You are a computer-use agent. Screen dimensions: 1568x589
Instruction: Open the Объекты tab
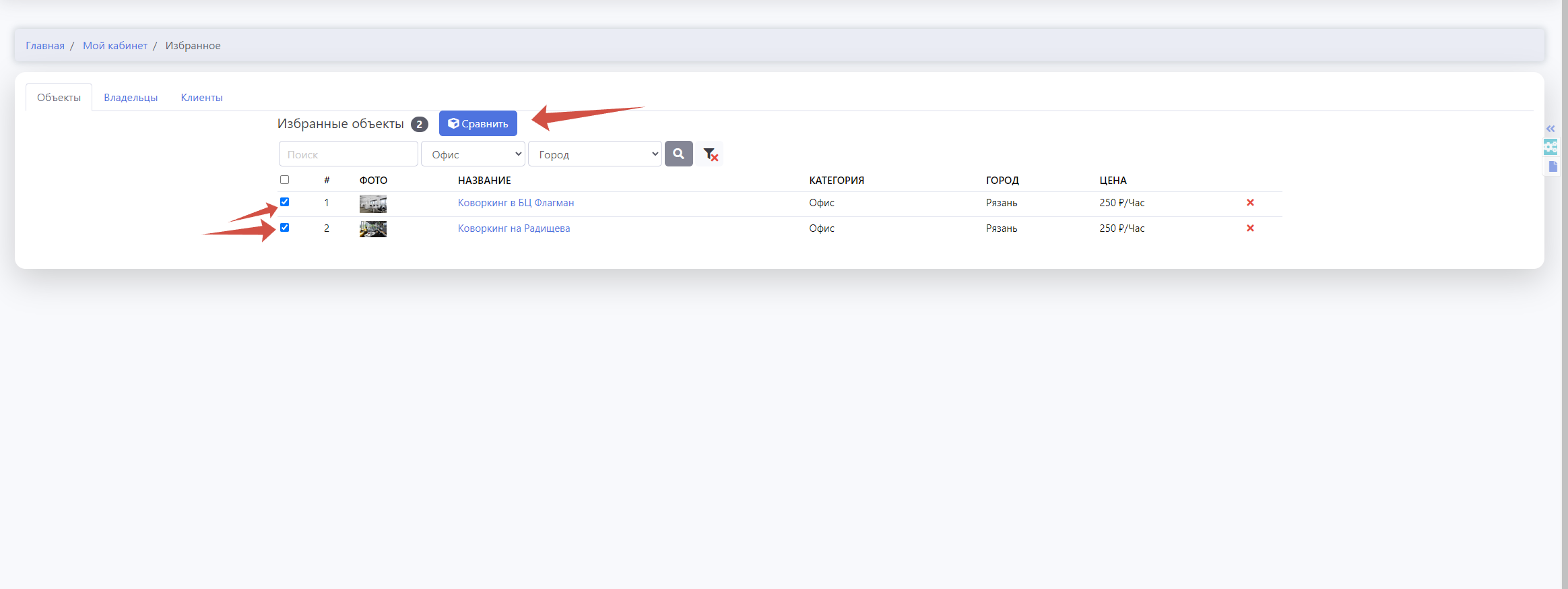[59, 98]
